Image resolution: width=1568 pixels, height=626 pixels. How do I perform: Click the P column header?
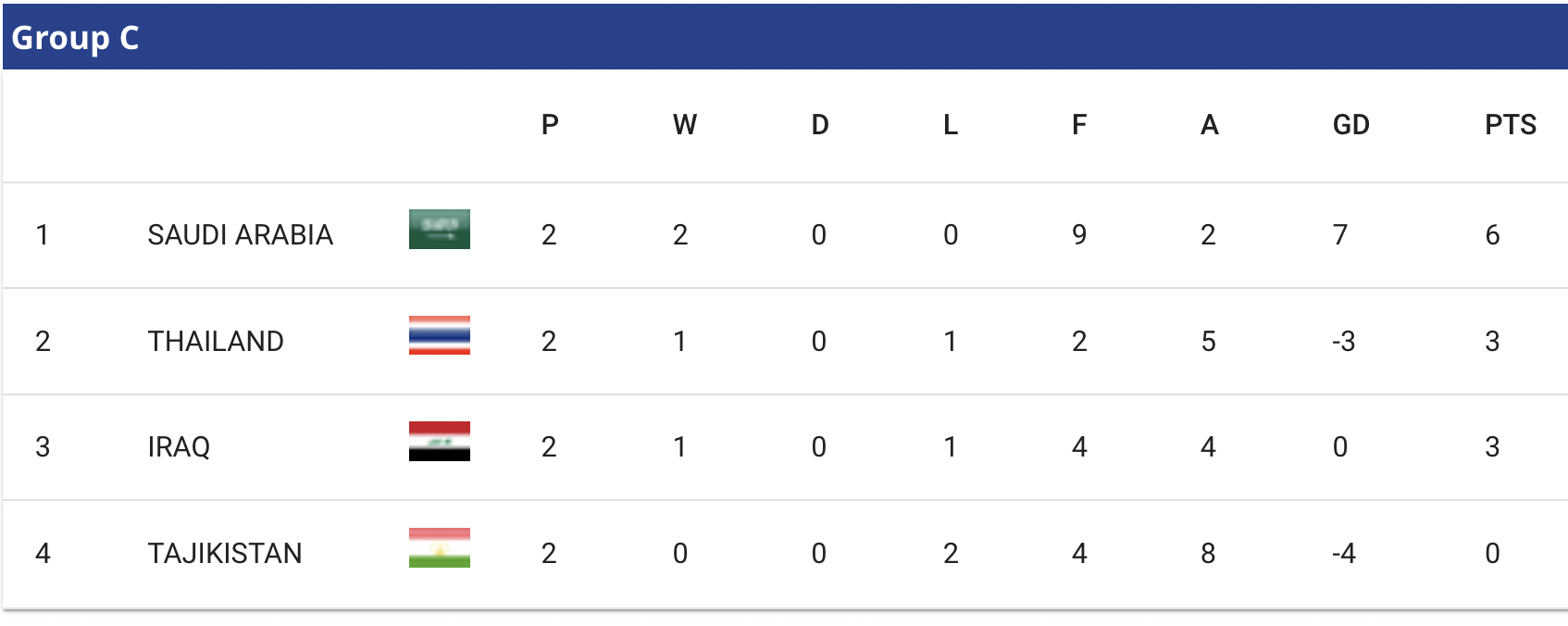coord(550,125)
